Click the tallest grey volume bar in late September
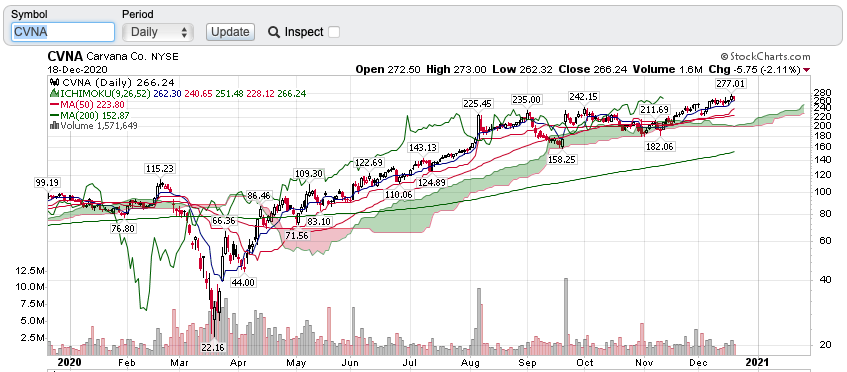Image resolution: width=847 pixels, height=372 pixels. 566,317
